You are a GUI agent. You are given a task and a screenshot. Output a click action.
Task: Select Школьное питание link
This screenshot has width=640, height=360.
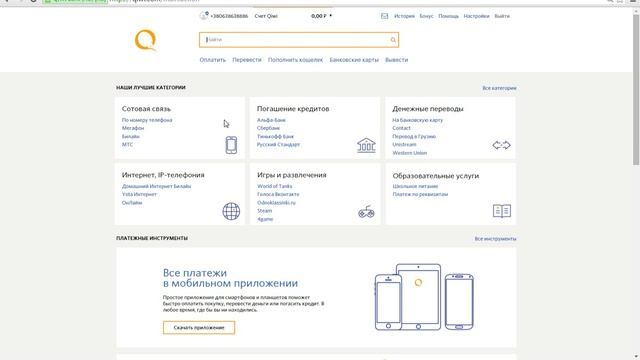415,186
